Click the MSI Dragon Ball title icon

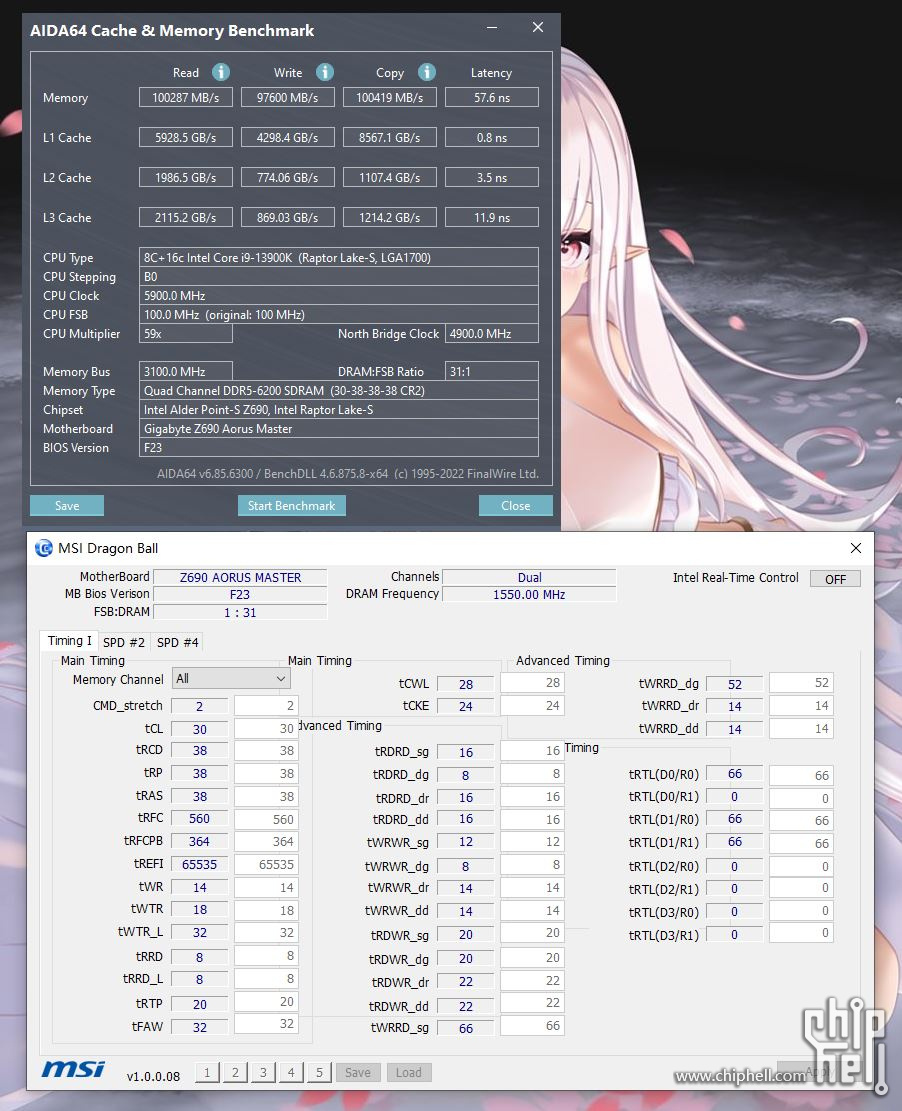click(44, 548)
